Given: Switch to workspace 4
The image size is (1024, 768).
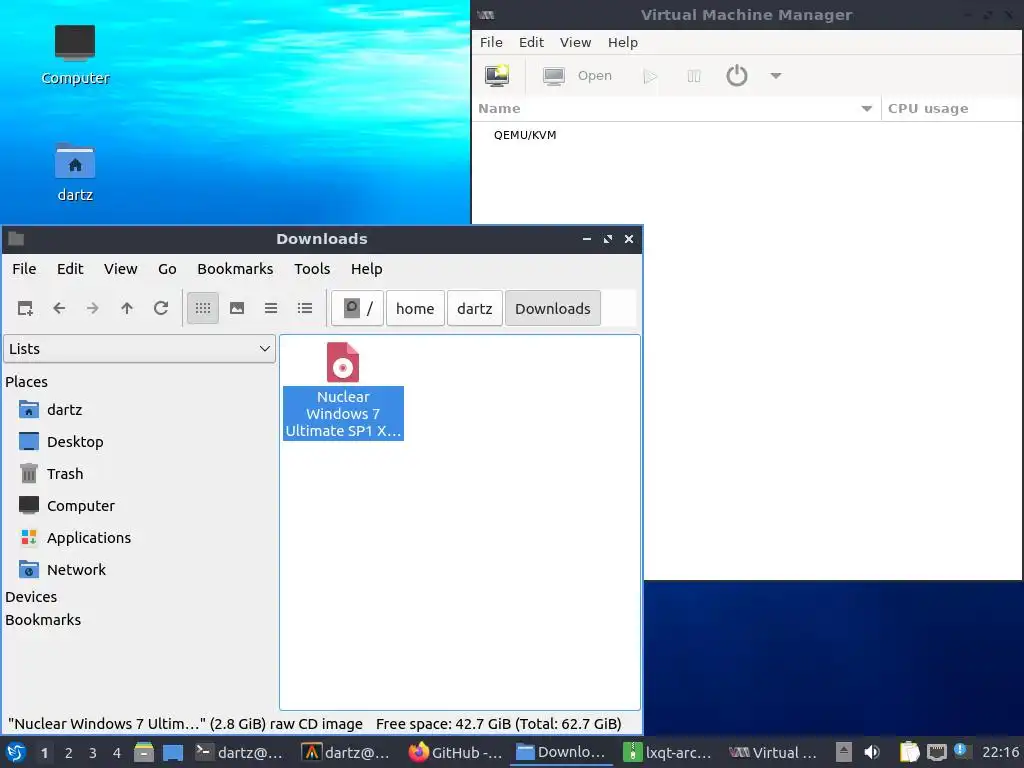Looking at the screenshot, I should click(x=117, y=753).
